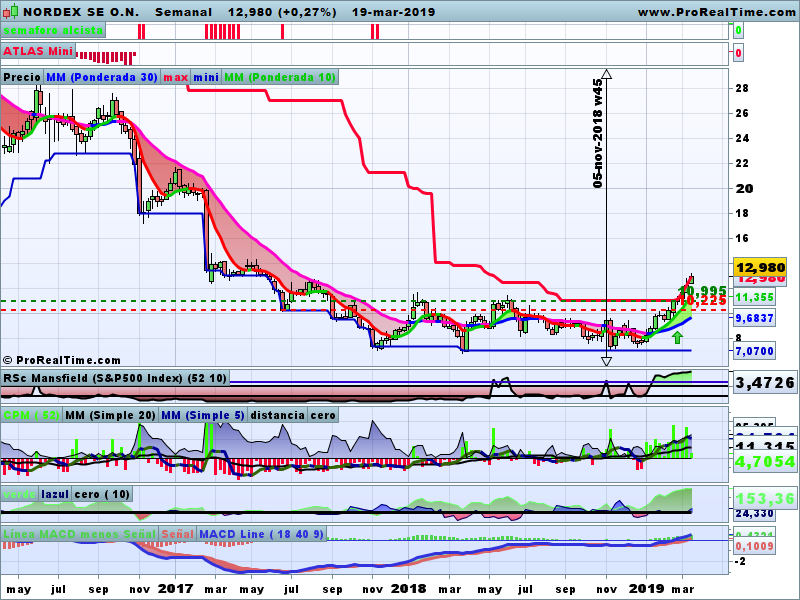The height and width of the screenshot is (600, 800).
Task: Select the MM (Simple 20) legend label
Action: [110, 415]
